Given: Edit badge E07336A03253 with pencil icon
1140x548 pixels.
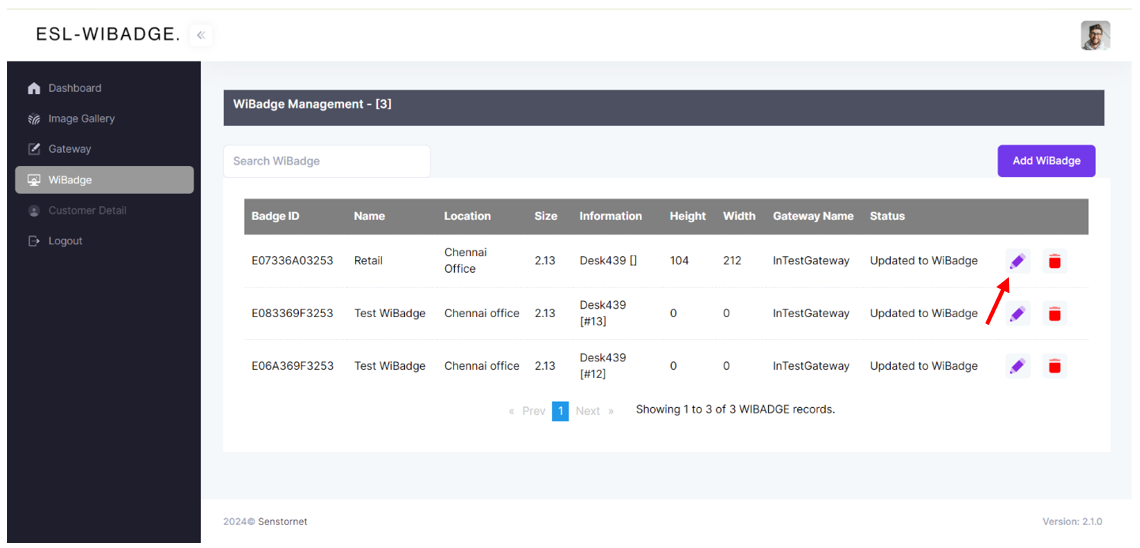Looking at the screenshot, I should 1017,261.
